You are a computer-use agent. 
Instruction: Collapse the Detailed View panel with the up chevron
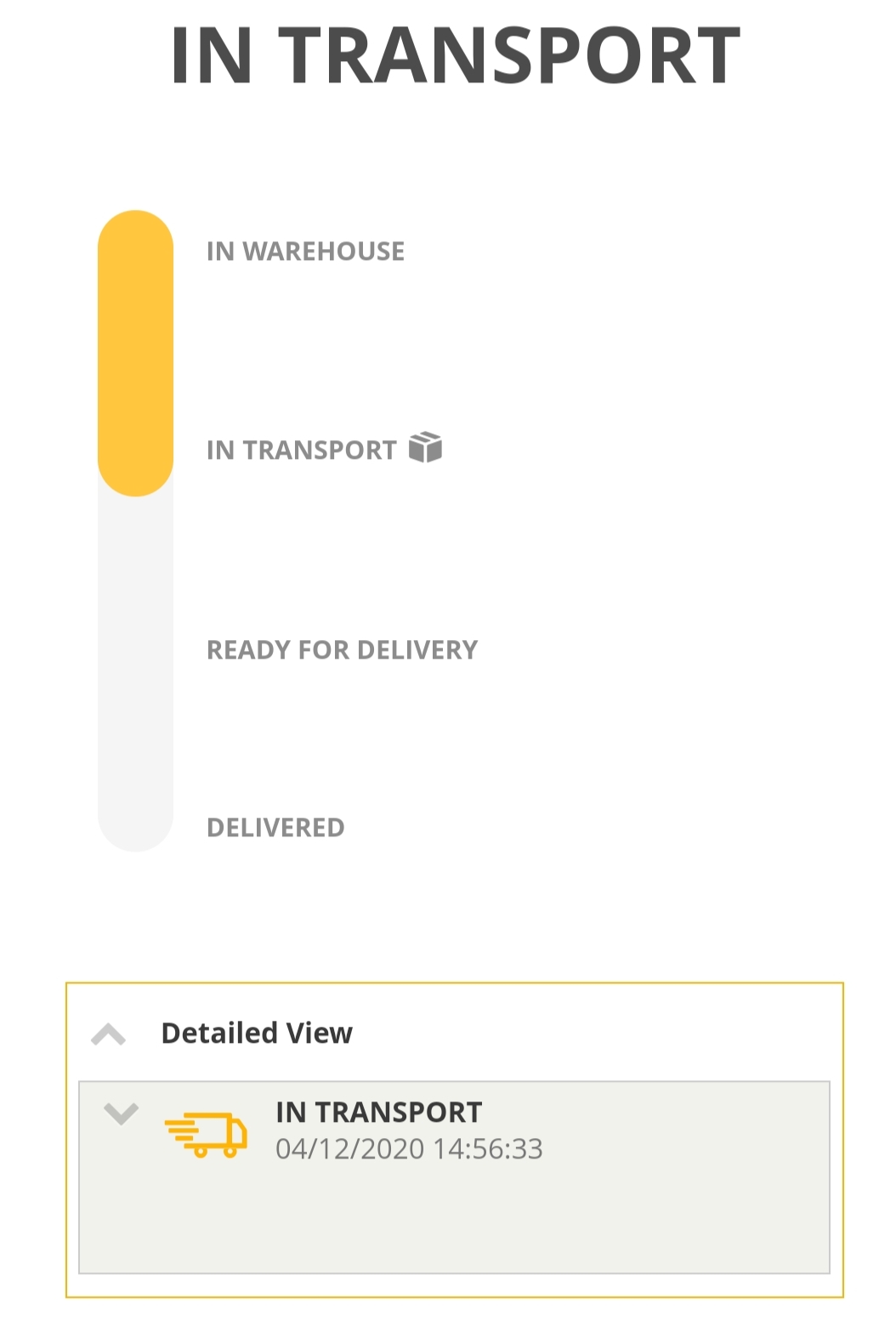click(x=109, y=1034)
